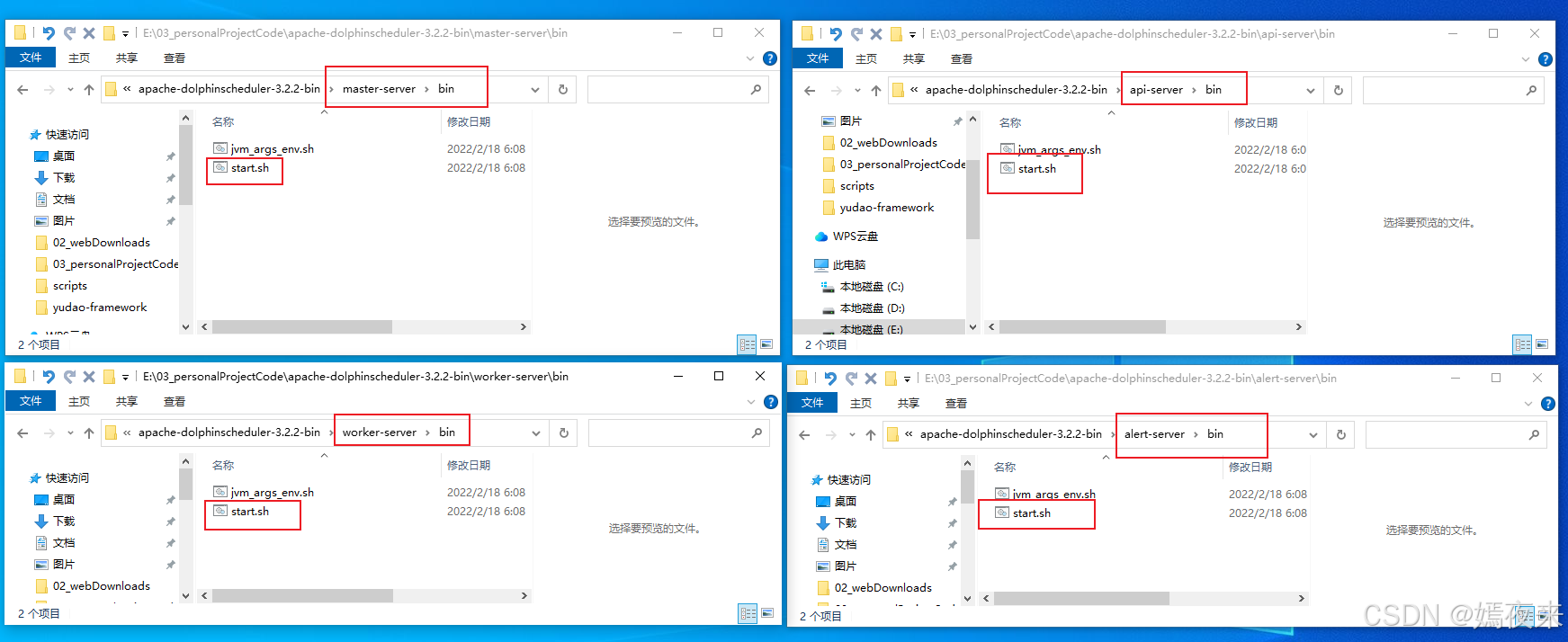This screenshot has height=642, width=1568.
Task: Open recent locations dropdown in api-server window
Action: point(857,90)
